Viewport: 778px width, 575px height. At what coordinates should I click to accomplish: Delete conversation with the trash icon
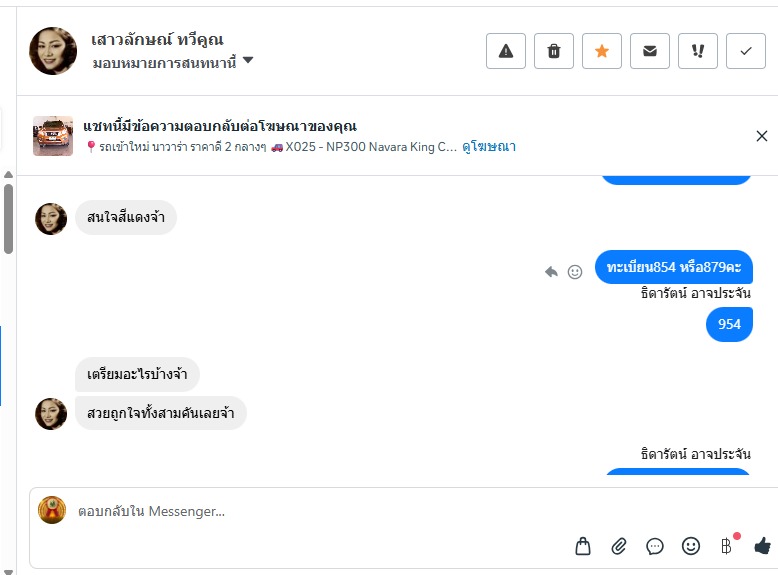pyautogui.click(x=554, y=51)
